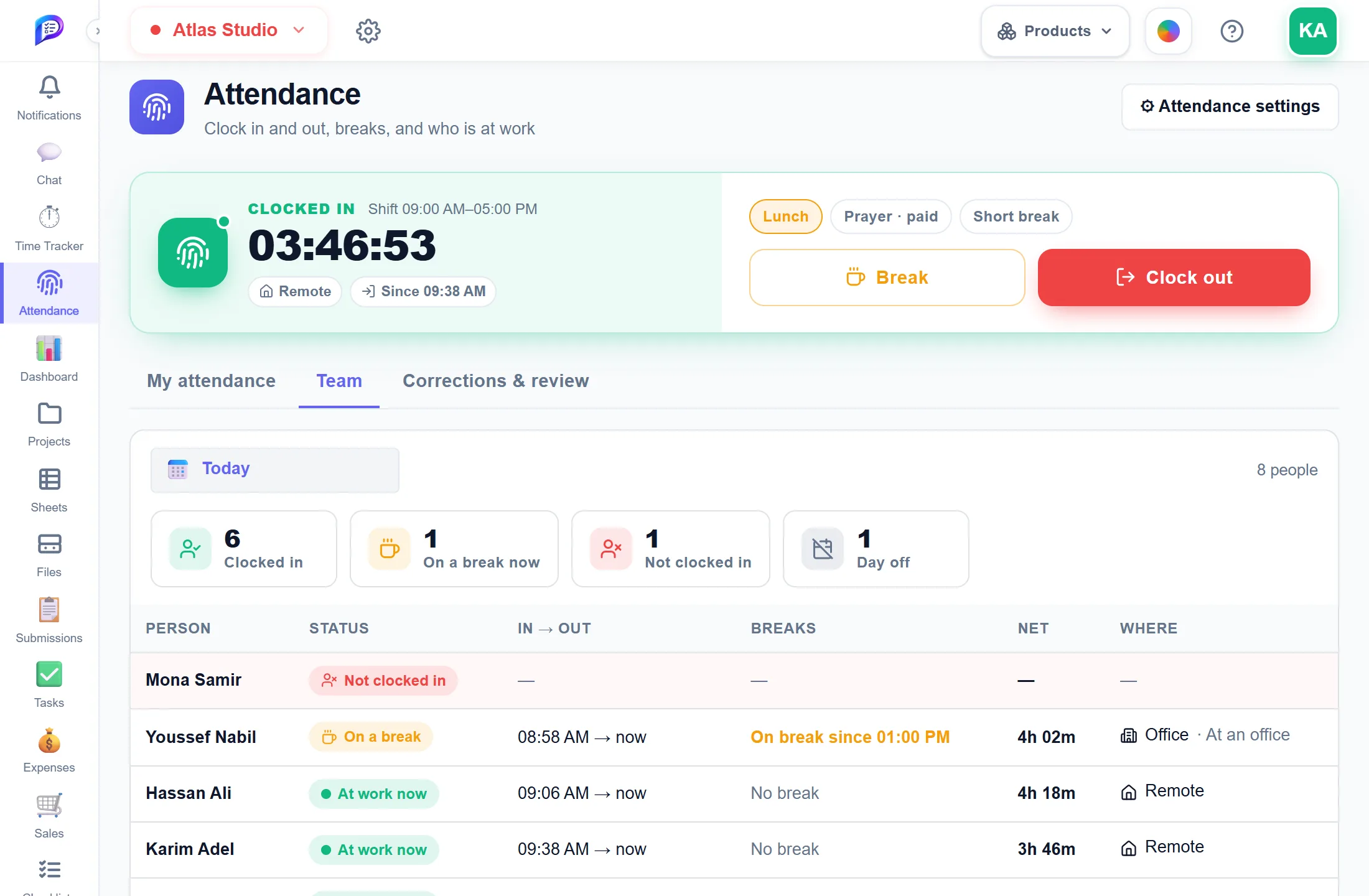The height and width of the screenshot is (896, 1369).
Task: Open the Atlas Studio workspace dropdown
Action: click(x=228, y=30)
